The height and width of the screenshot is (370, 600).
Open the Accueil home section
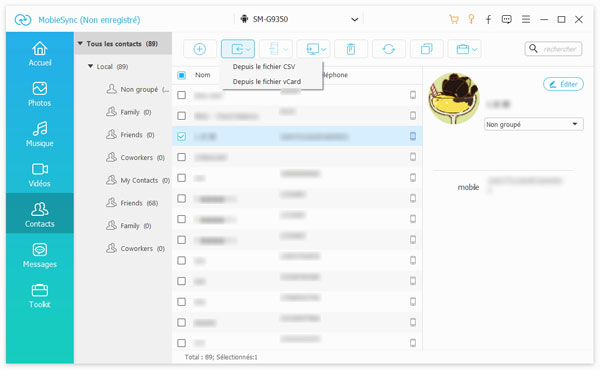coord(40,54)
